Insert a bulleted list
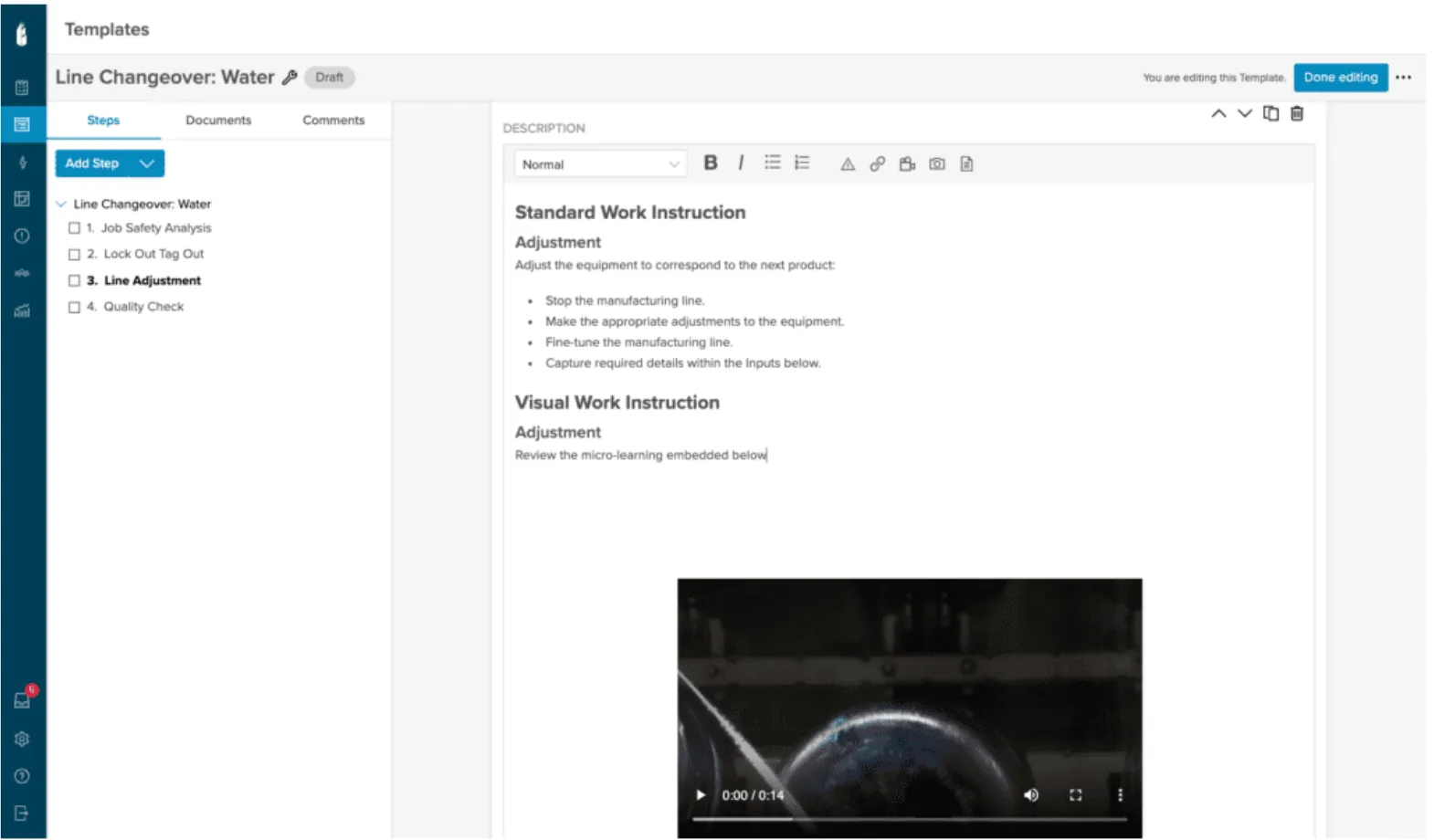Image resolution: width=1434 pixels, height=840 pixels. tap(773, 163)
